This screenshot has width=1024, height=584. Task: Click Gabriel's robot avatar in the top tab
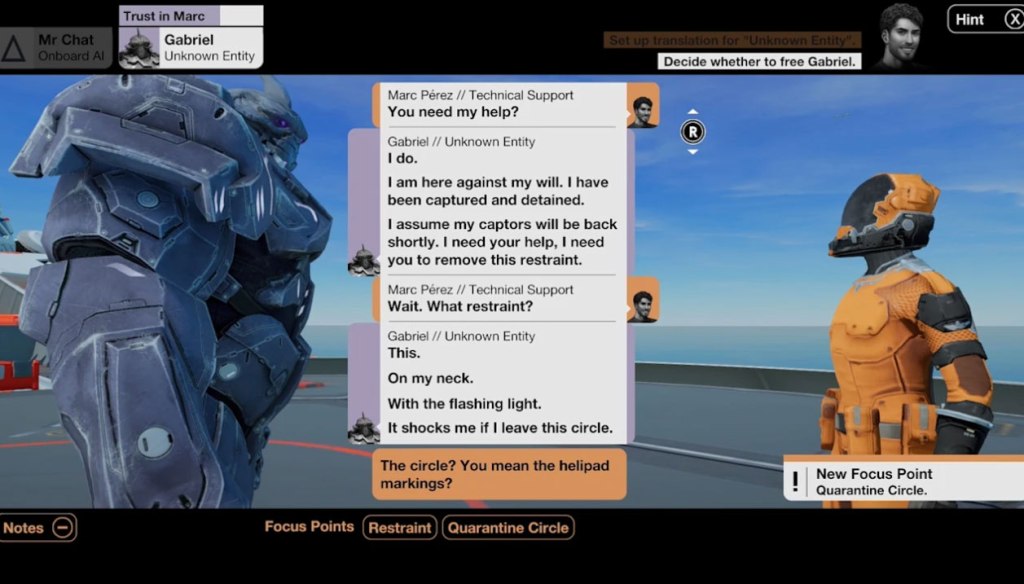(x=138, y=49)
